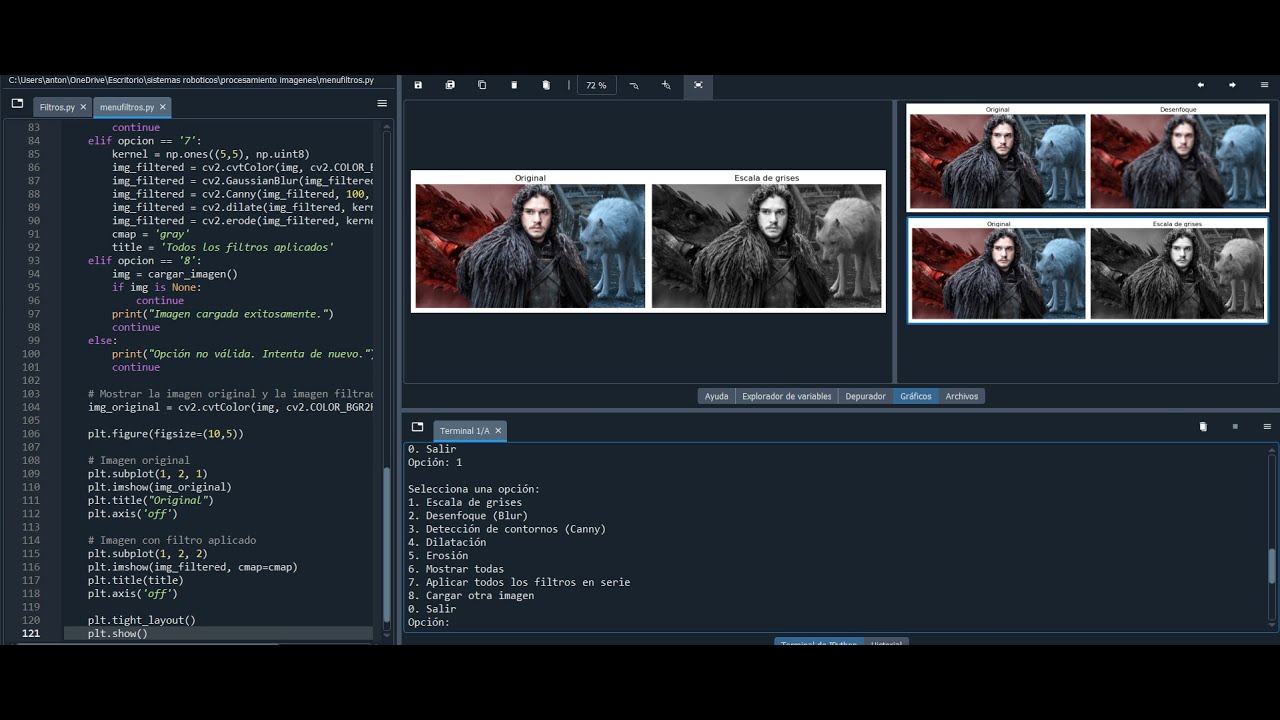Remove the current plot with trash icon

click(514, 85)
